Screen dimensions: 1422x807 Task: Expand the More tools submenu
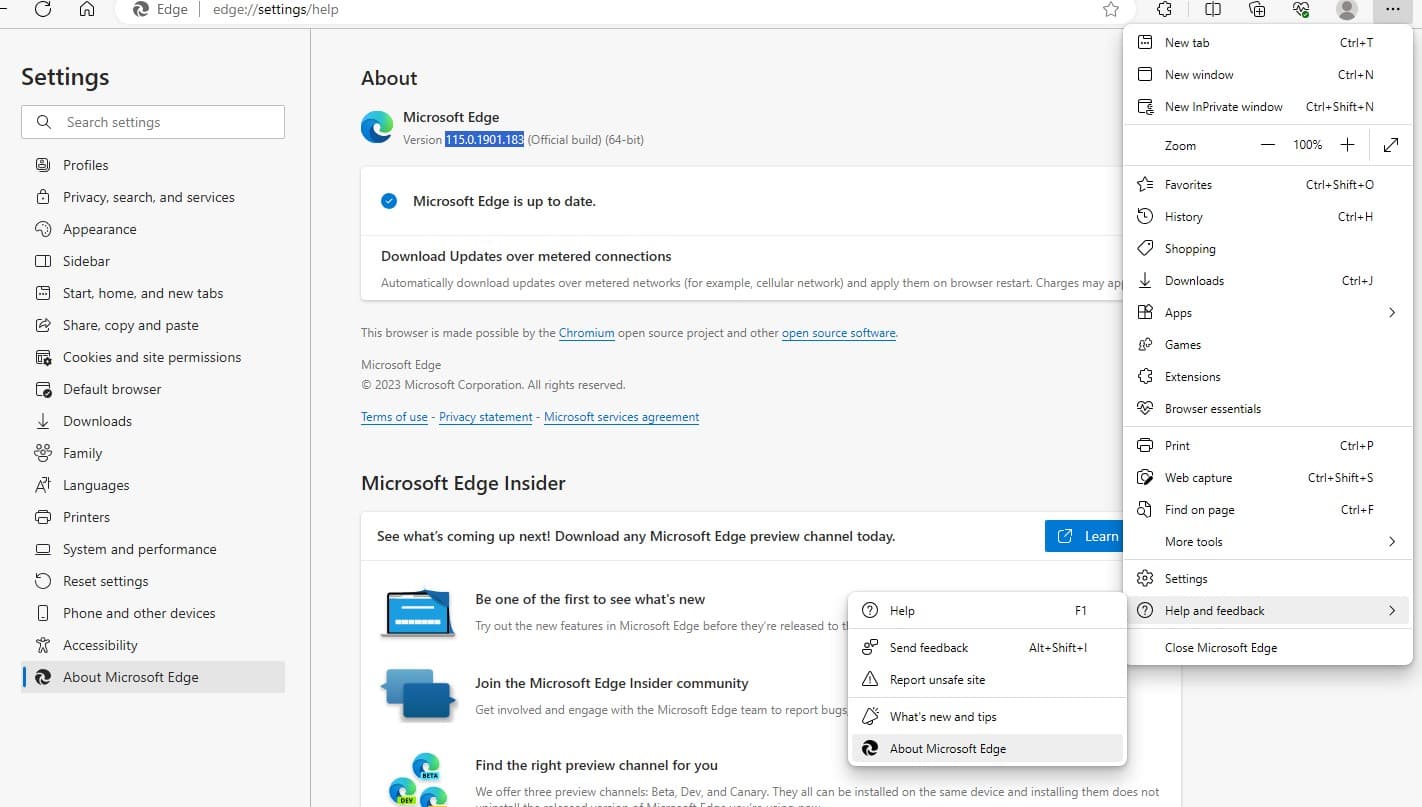[x=1391, y=541]
